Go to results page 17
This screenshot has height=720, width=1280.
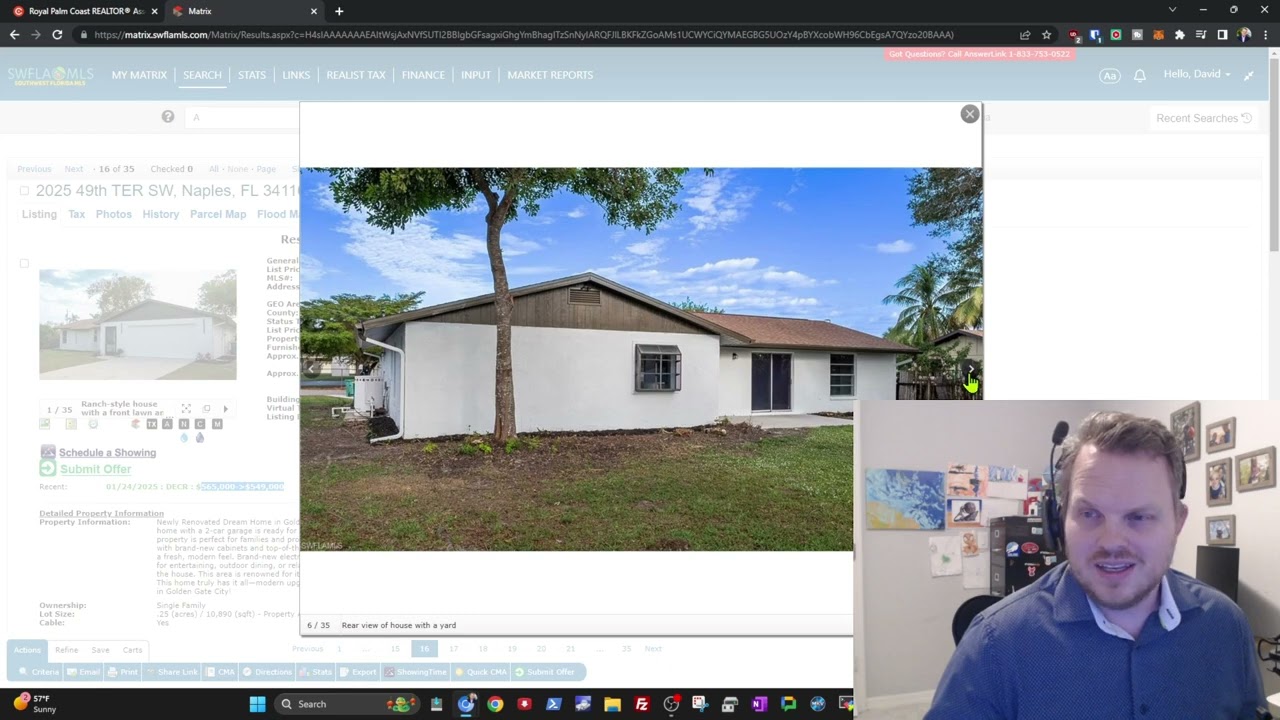(454, 649)
